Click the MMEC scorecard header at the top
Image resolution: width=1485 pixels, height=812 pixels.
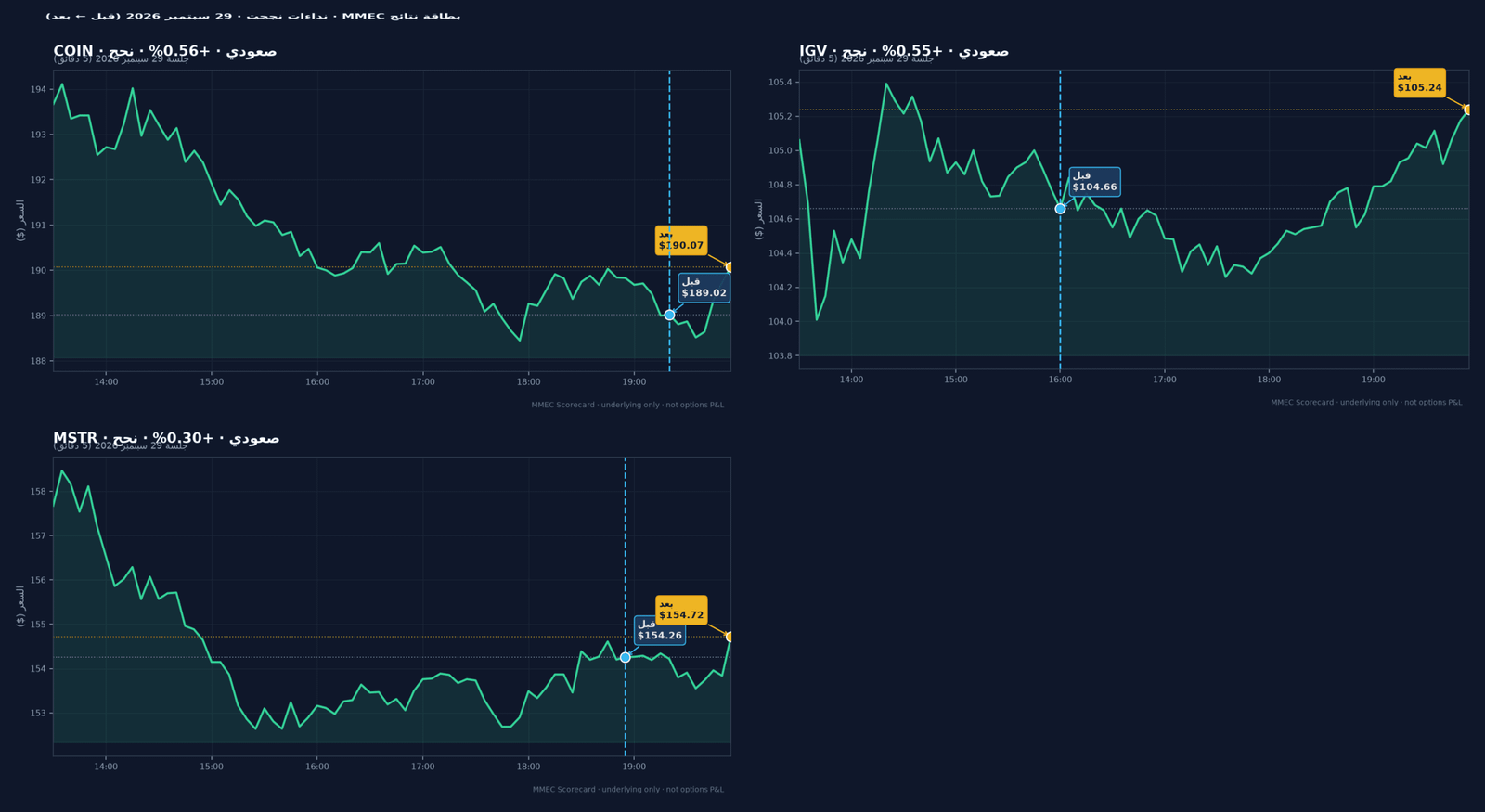(x=253, y=16)
